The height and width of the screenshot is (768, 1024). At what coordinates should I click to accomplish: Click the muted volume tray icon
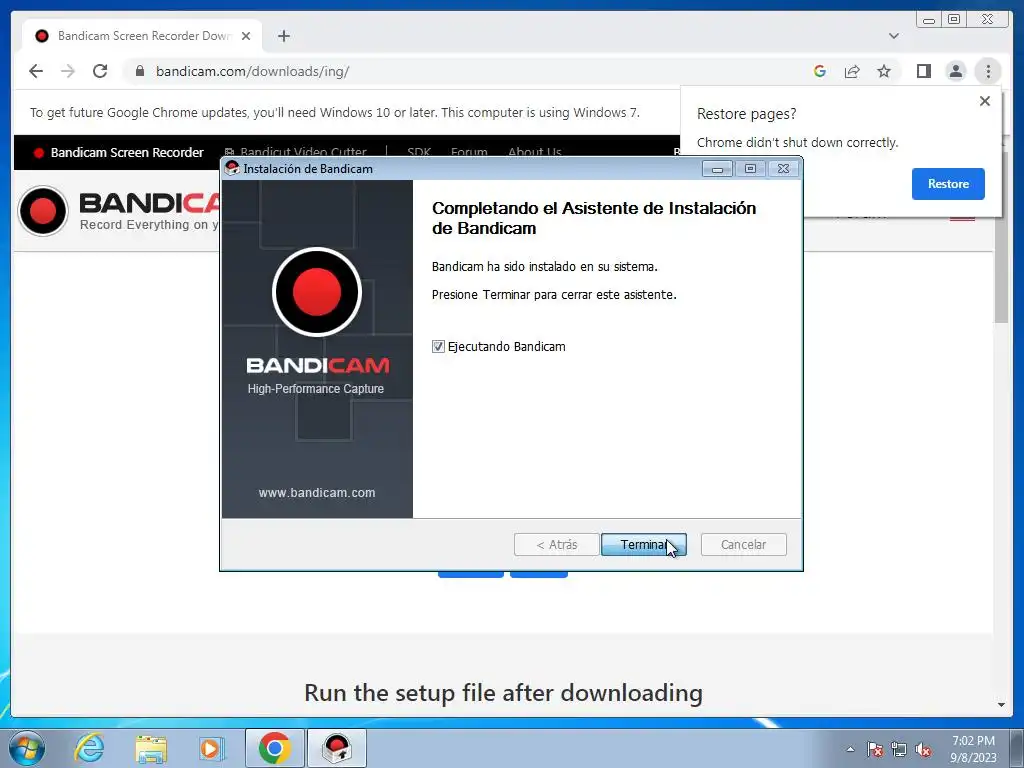(923, 749)
